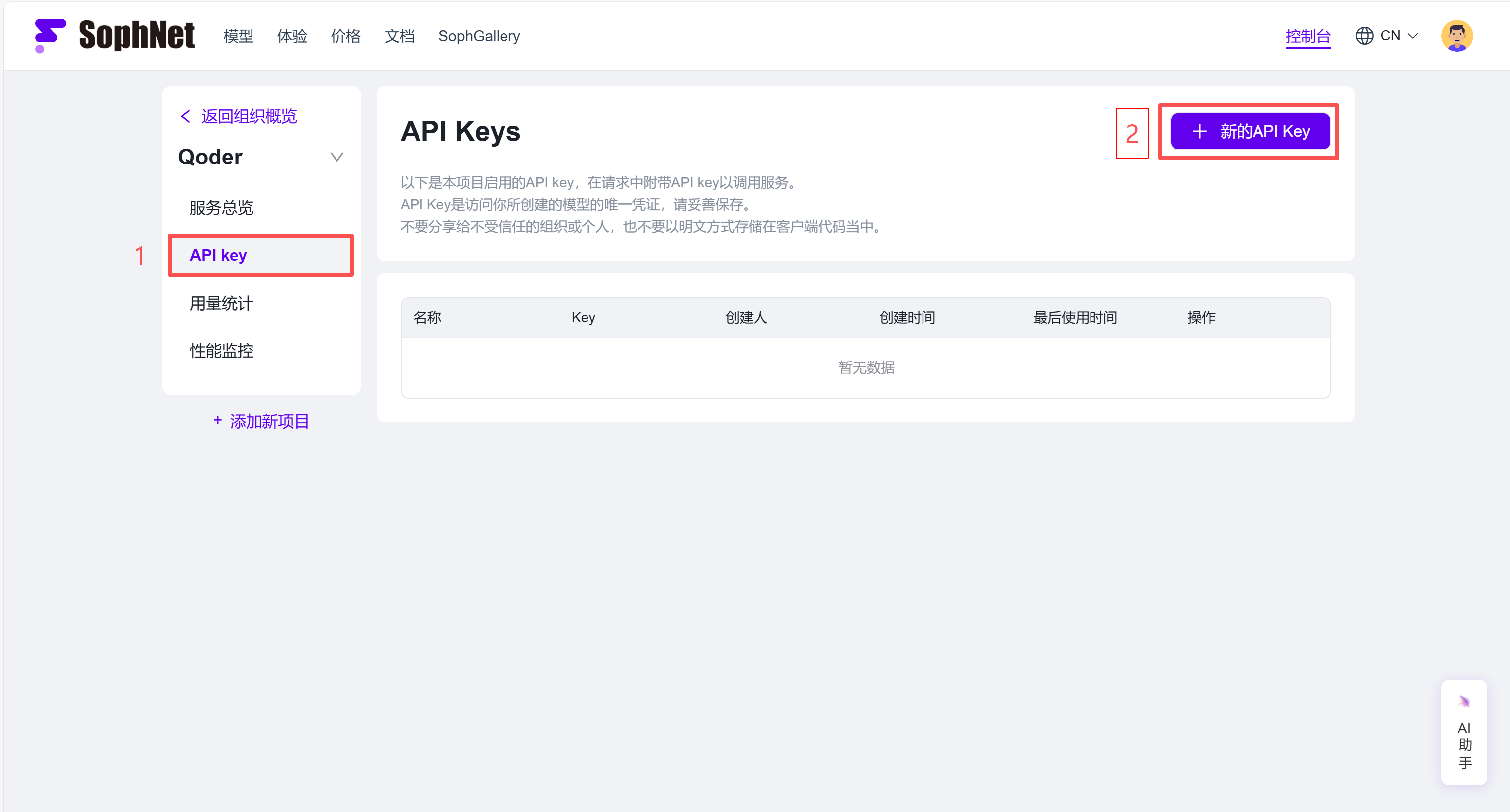Click the 返回组织概览 link
The image size is (1510, 812).
pyautogui.click(x=249, y=117)
